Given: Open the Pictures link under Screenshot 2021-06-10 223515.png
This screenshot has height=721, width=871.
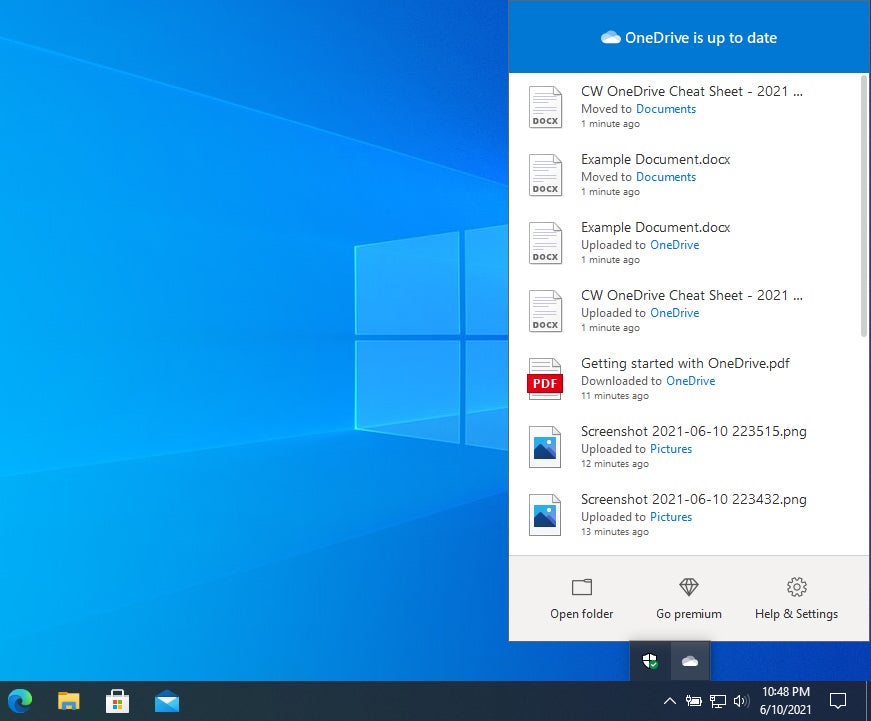Looking at the screenshot, I should (671, 449).
